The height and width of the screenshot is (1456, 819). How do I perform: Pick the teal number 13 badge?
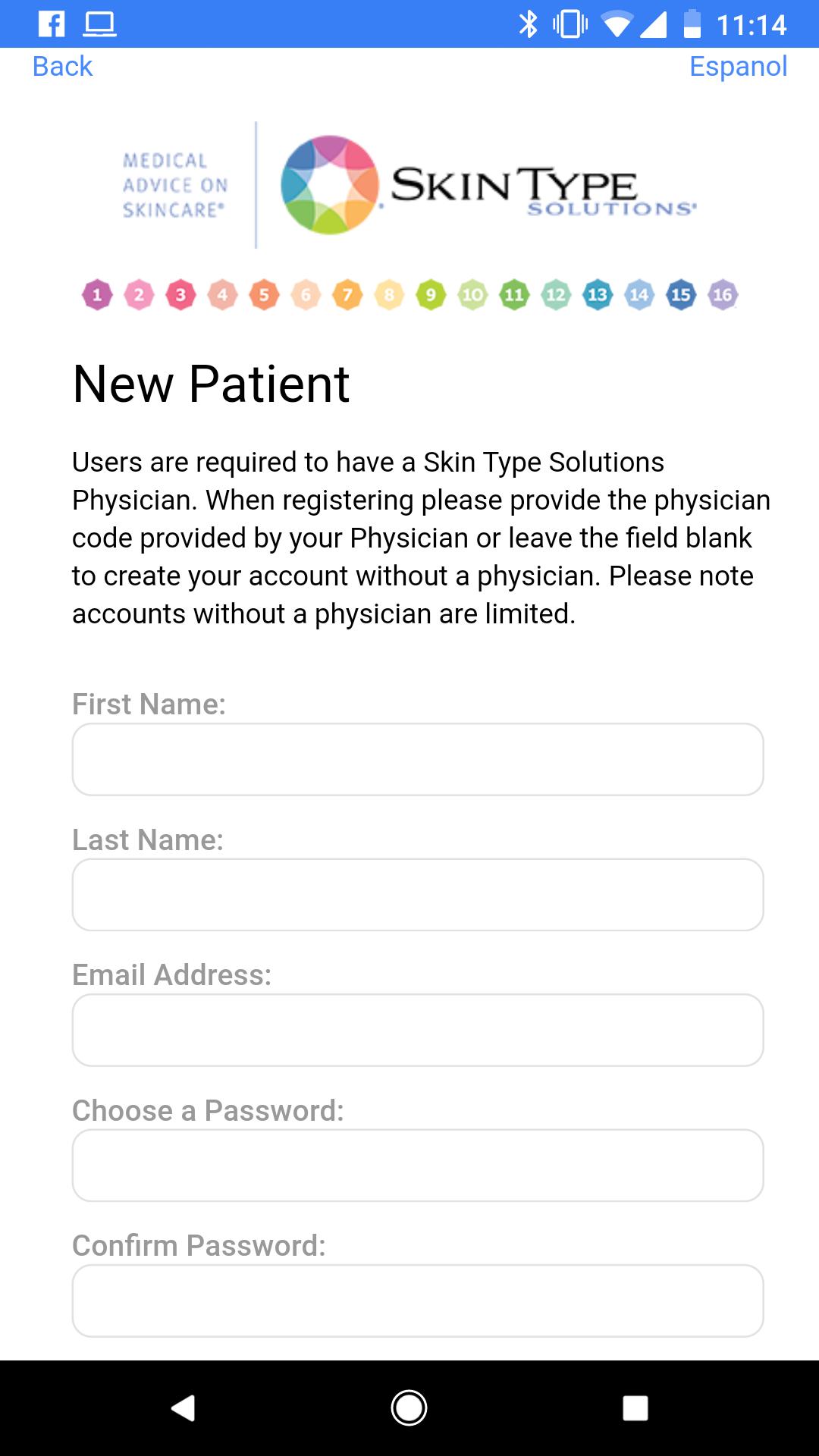point(598,295)
